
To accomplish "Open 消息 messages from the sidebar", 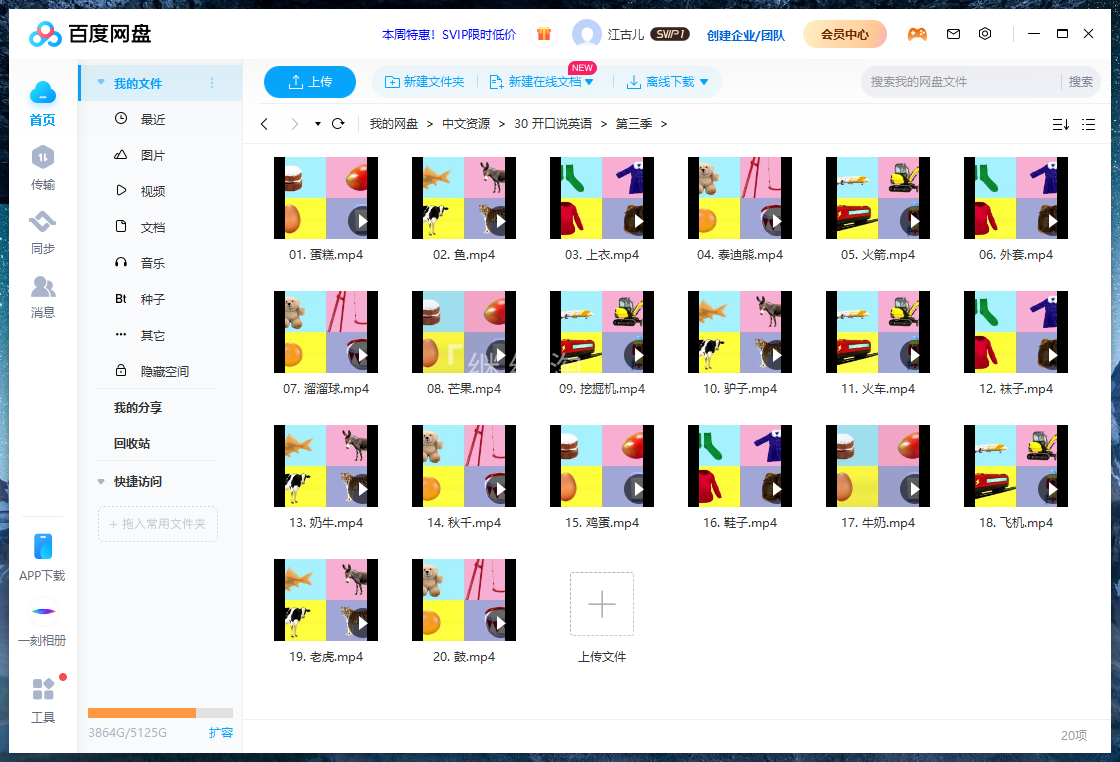I will coord(42,297).
